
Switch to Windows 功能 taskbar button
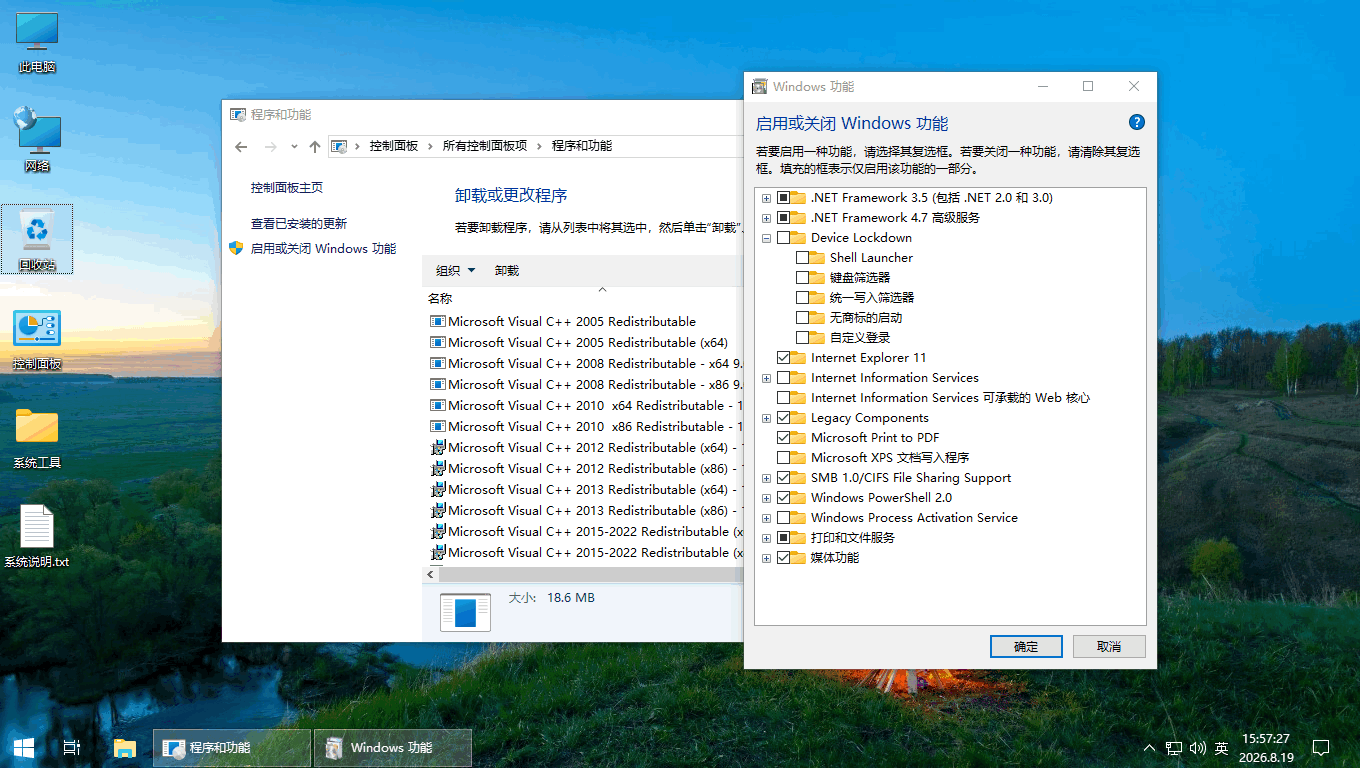[x=393, y=747]
